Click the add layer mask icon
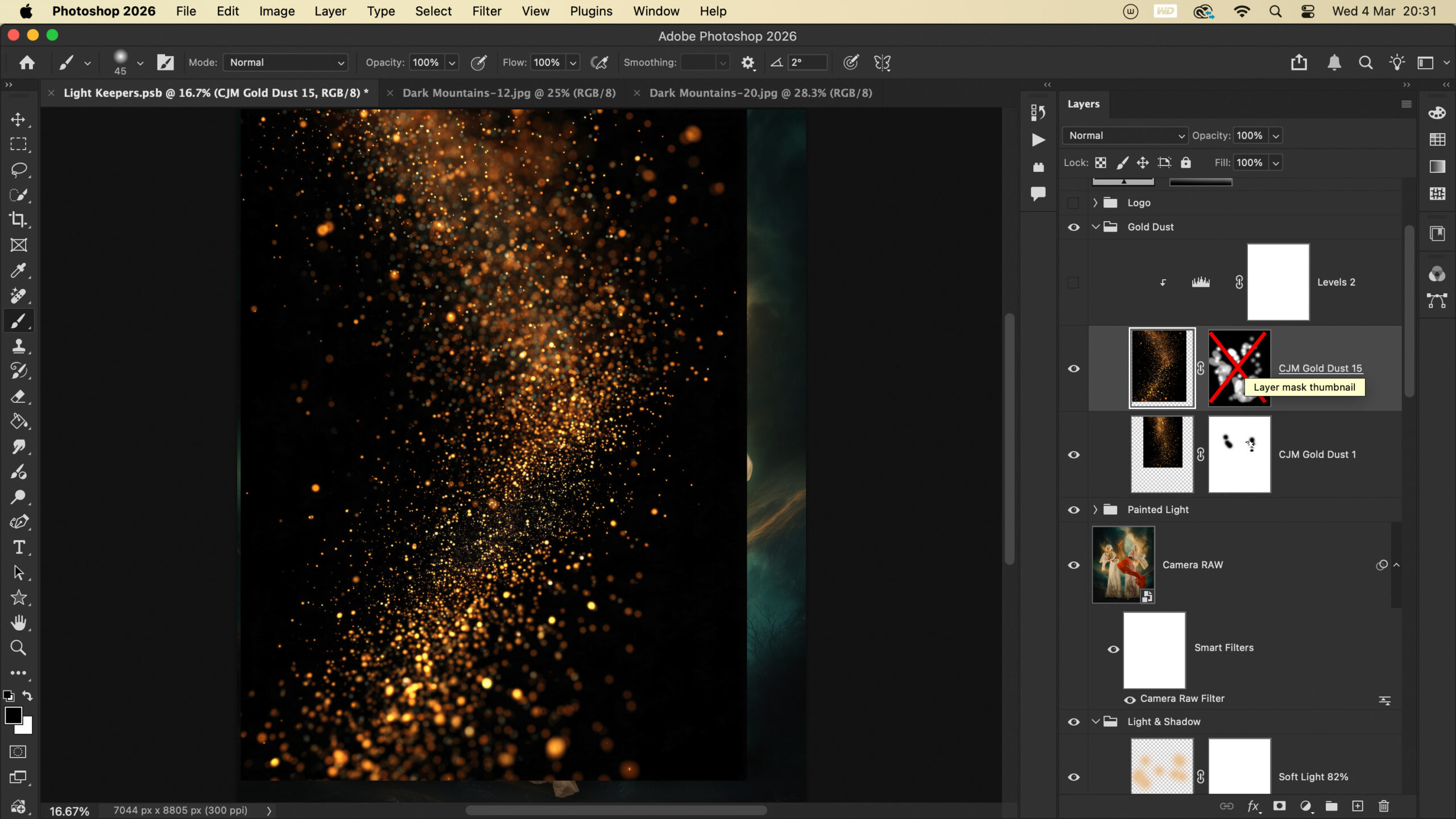The image size is (1456, 819). tap(1279, 806)
